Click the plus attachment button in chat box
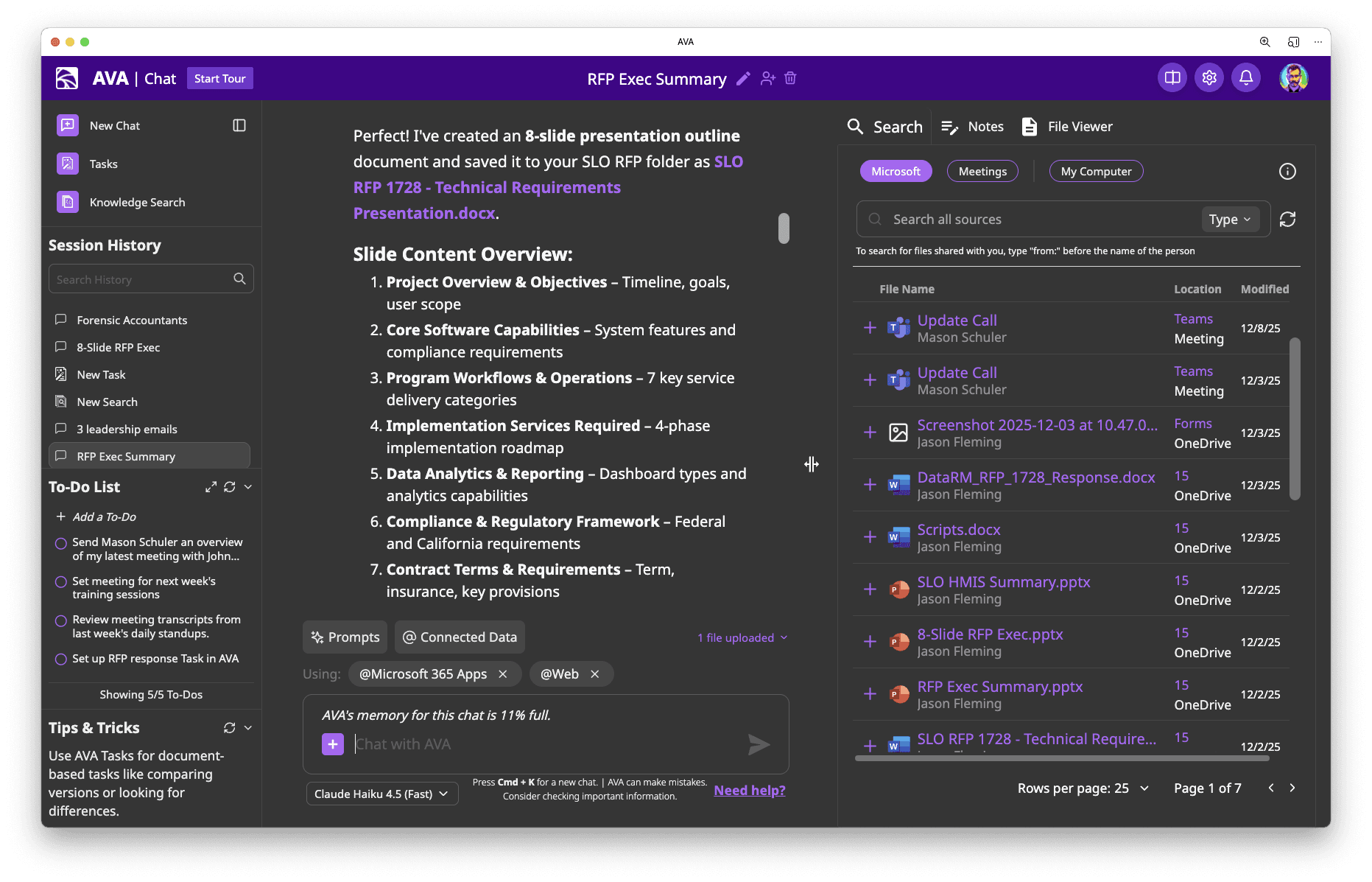The width and height of the screenshot is (1372, 882). pyautogui.click(x=333, y=744)
